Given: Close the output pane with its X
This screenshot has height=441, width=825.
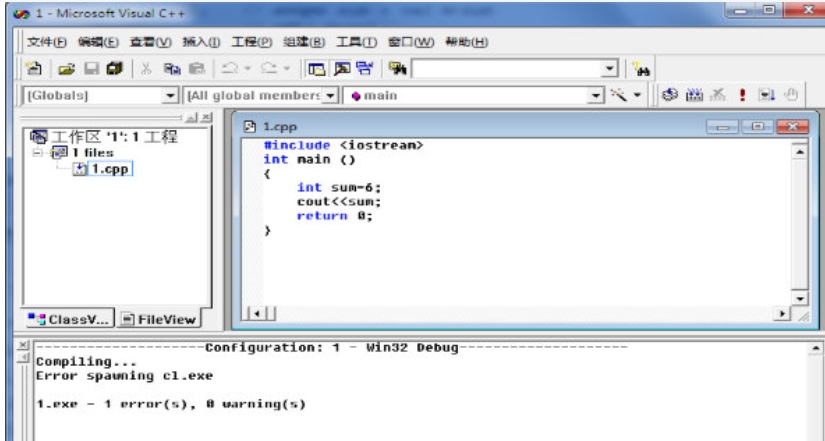Looking at the screenshot, I should [22, 345].
